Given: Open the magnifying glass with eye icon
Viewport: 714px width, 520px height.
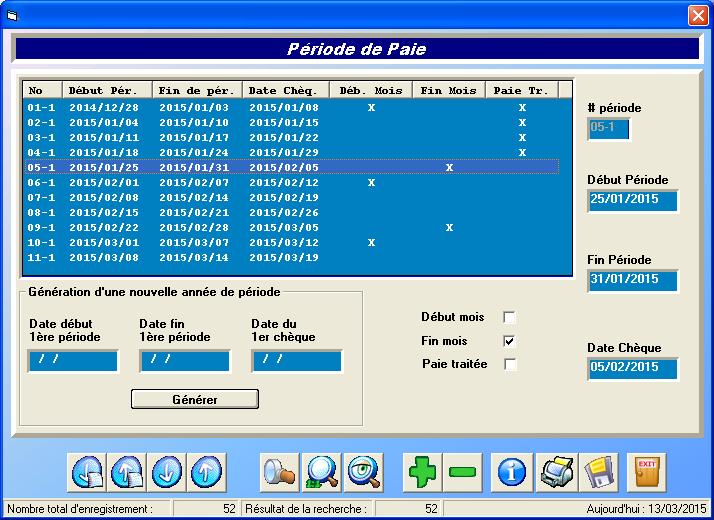Looking at the screenshot, I should coord(364,471).
